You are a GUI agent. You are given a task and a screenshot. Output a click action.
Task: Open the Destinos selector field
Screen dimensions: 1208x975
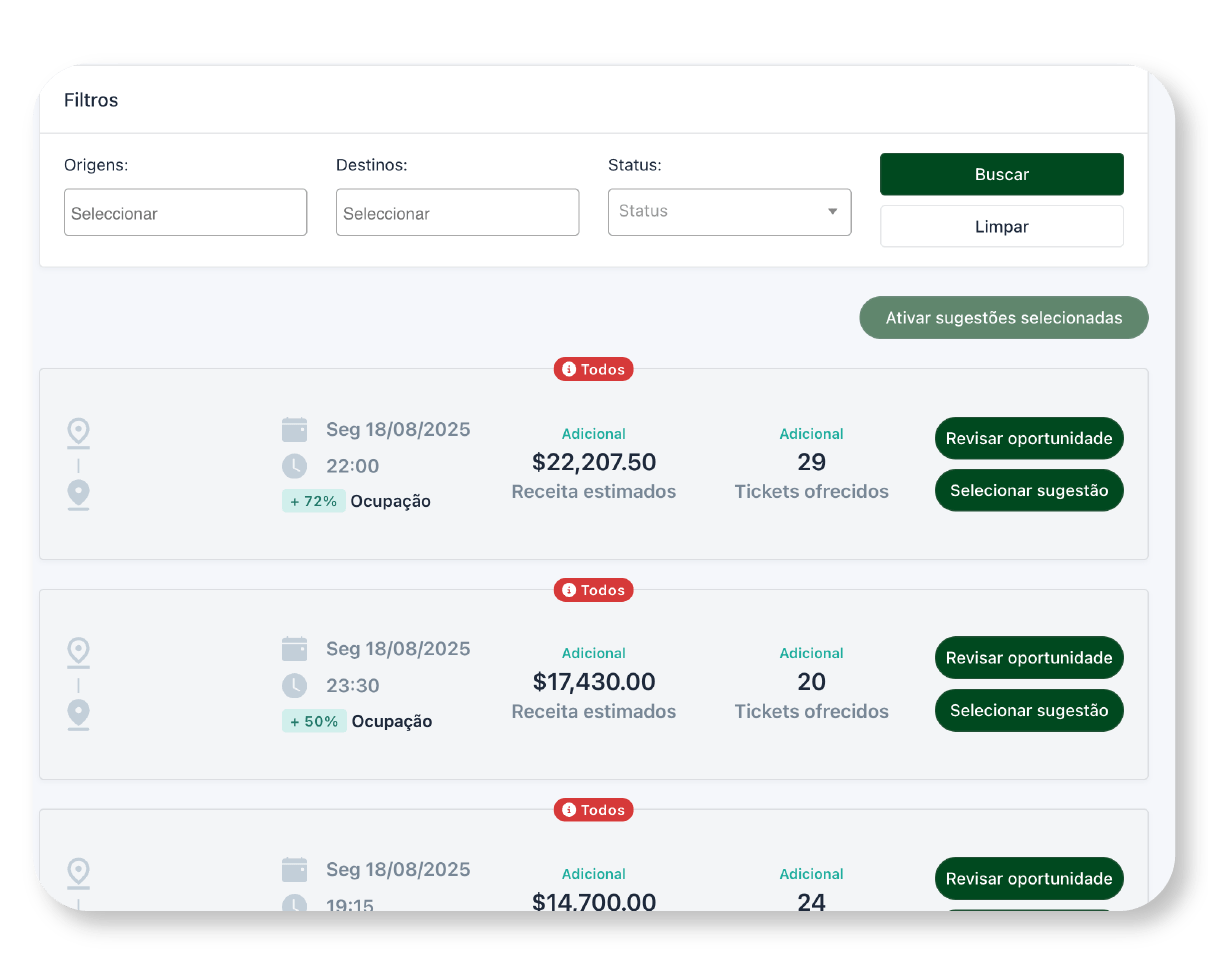point(457,213)
